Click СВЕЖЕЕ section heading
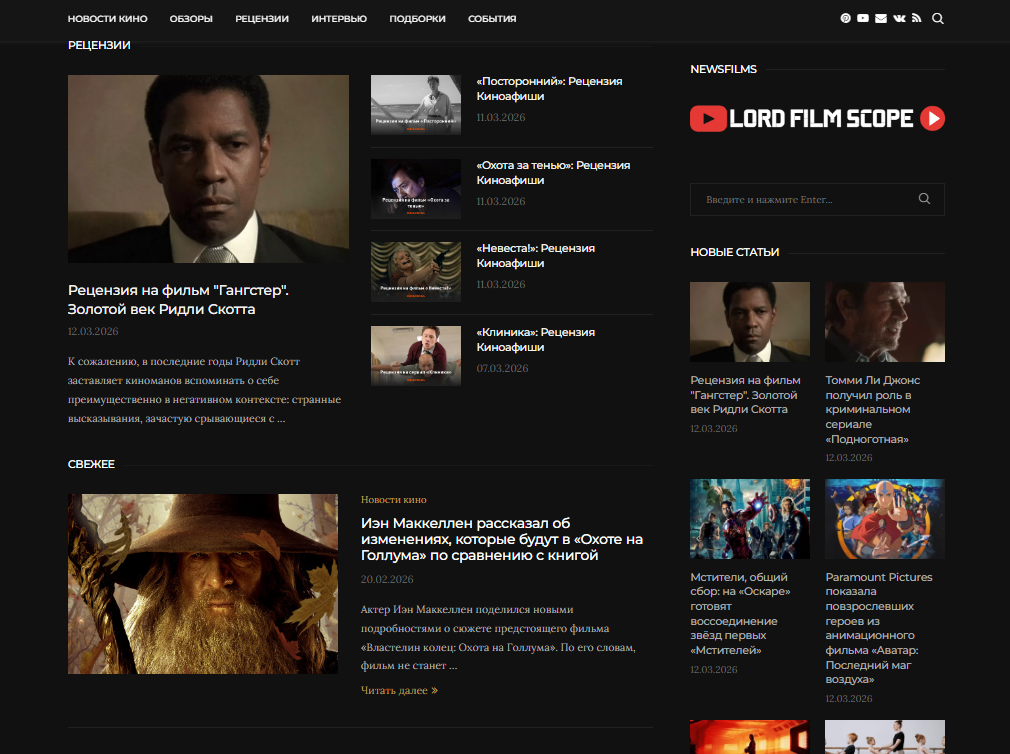This screenshot has width=1010, height=754. click(91, 464)
